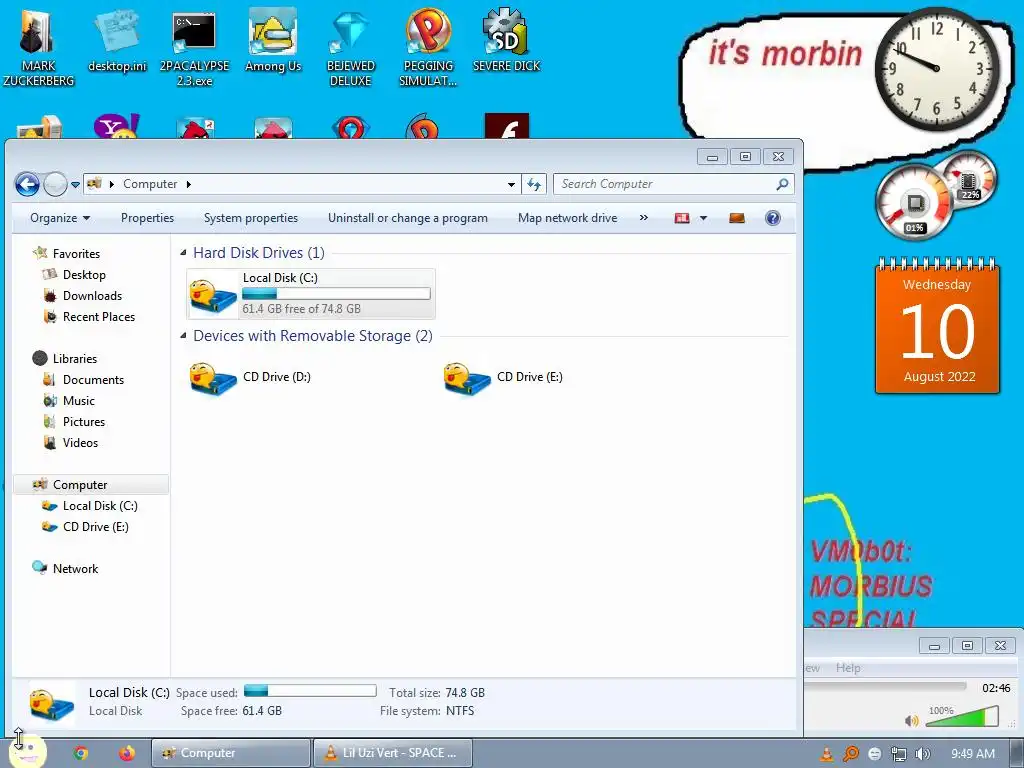The image size is (1024, 768).
Task: Click the Change your view icon
Action: 682,218
